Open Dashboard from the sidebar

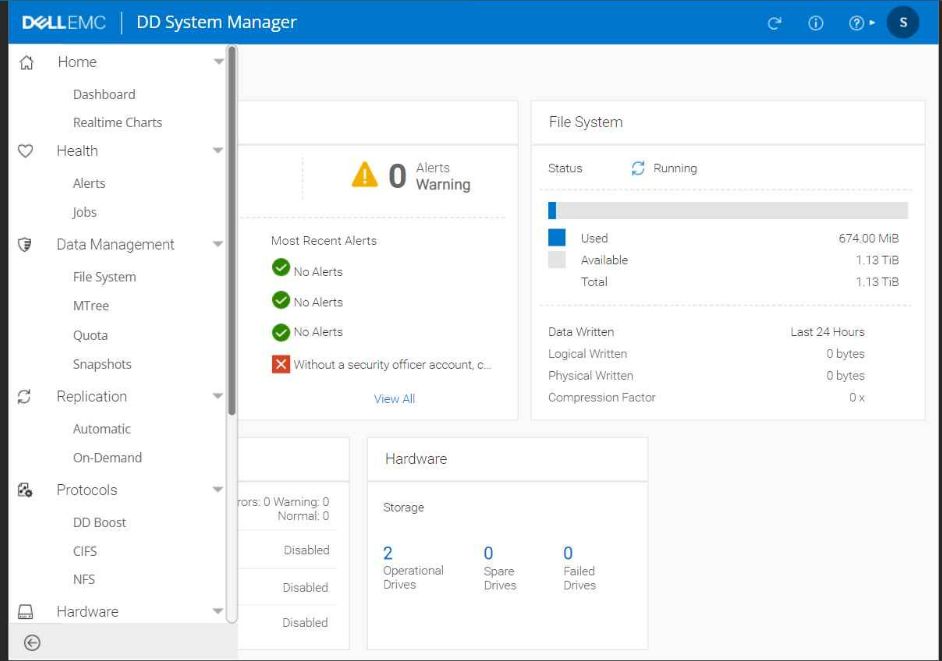(x=104, y=94)
